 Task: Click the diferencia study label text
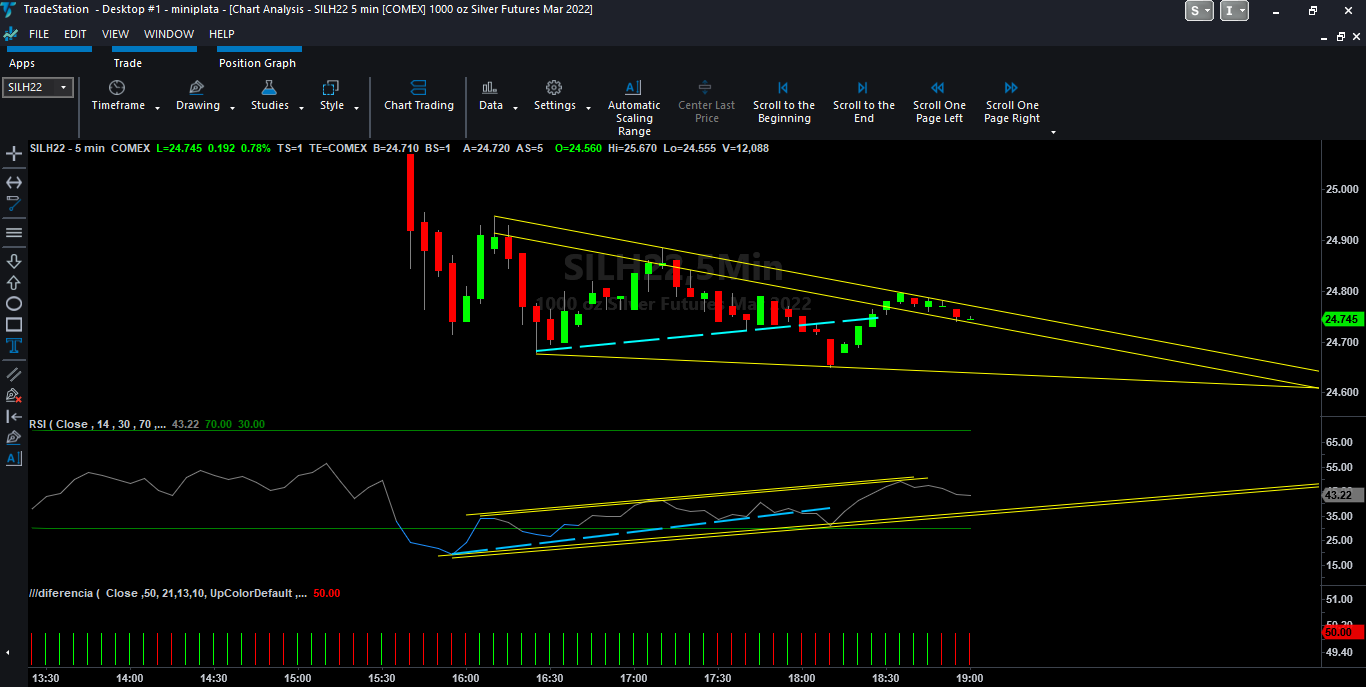(x=168, y=593)
